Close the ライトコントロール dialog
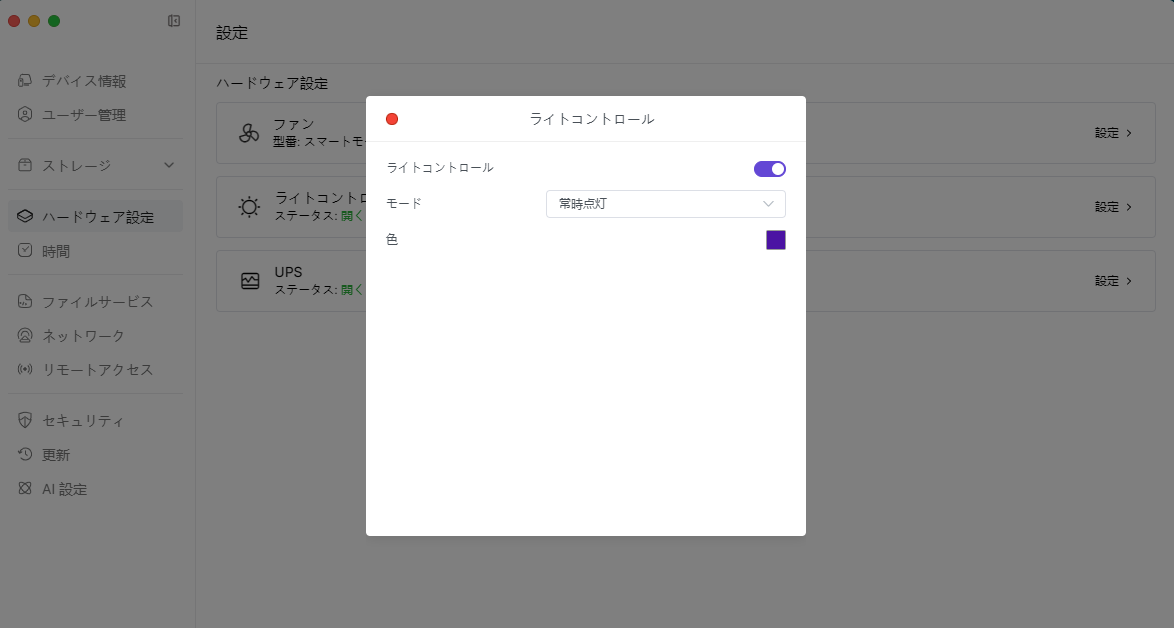The height and width of the screenshot is (628, 1174). pyautogui.click(x=392, y=119)
